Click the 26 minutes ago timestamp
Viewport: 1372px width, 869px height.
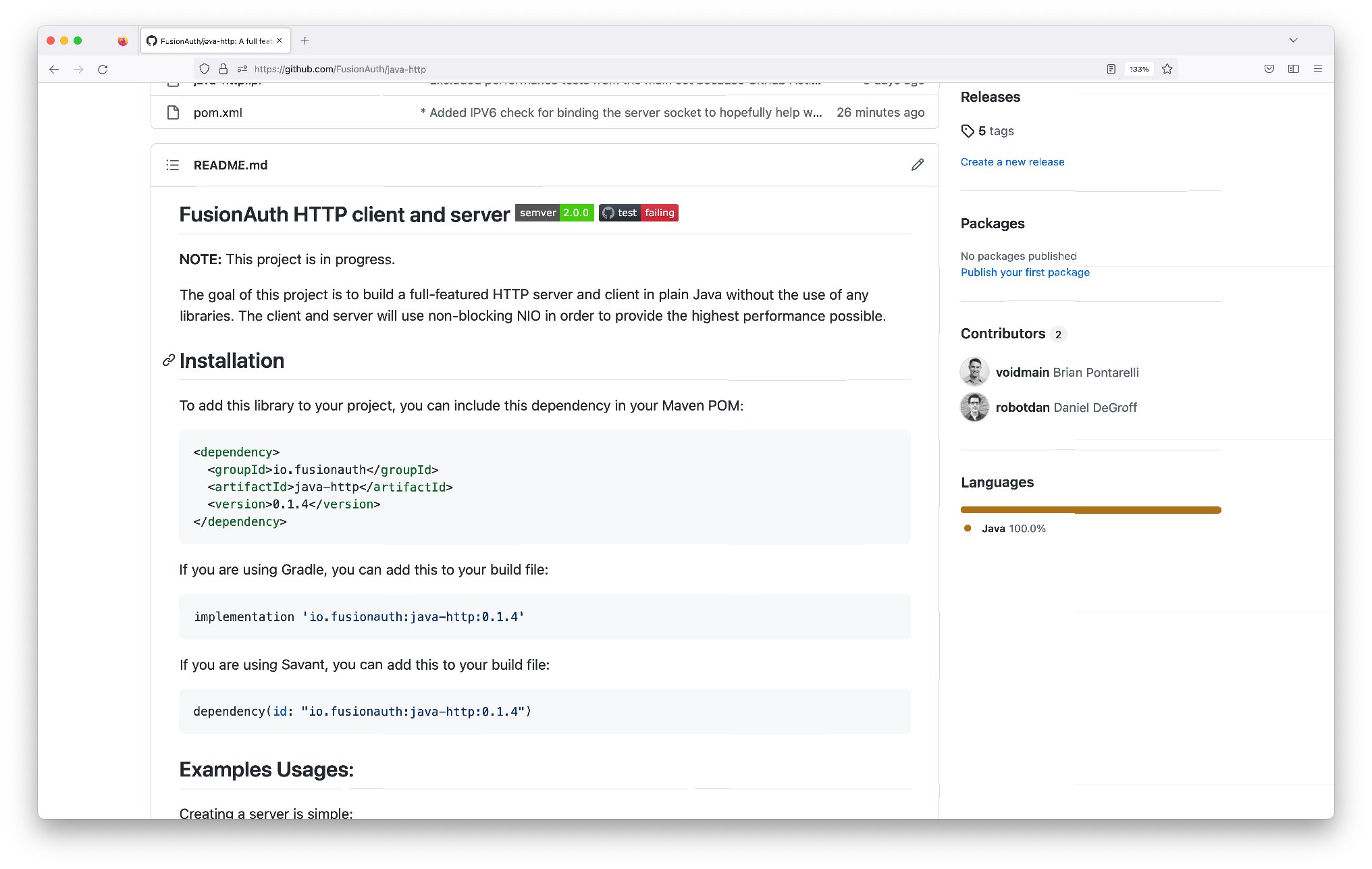[880, 113]
